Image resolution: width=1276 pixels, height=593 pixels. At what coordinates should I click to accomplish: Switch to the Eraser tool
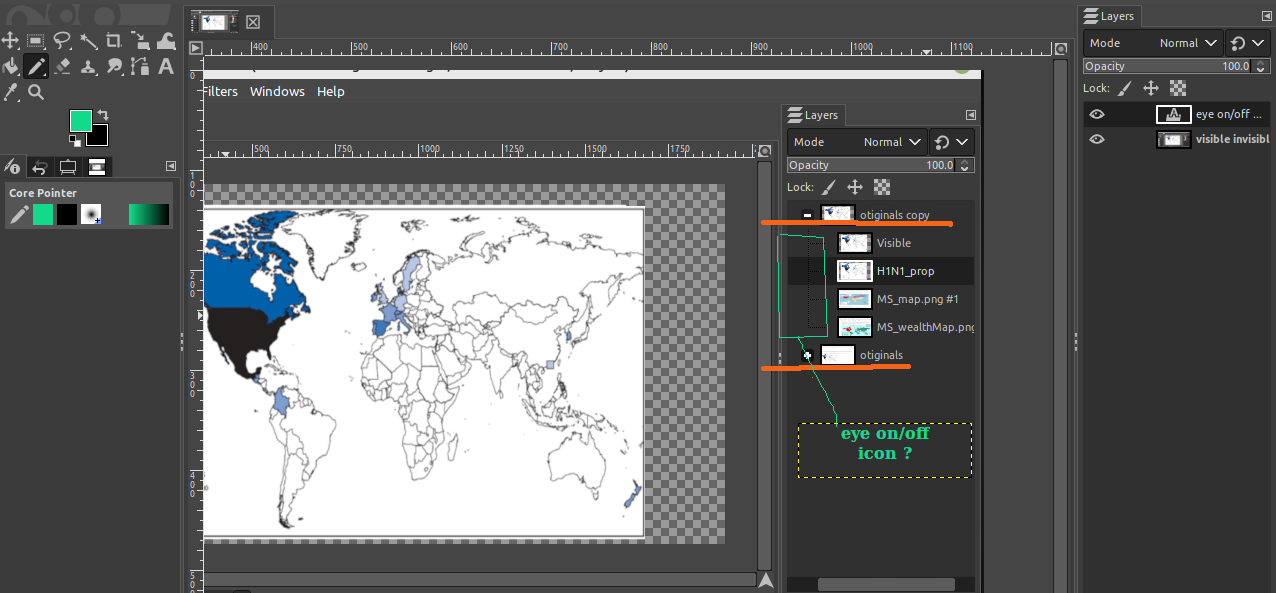coord(62,67)
